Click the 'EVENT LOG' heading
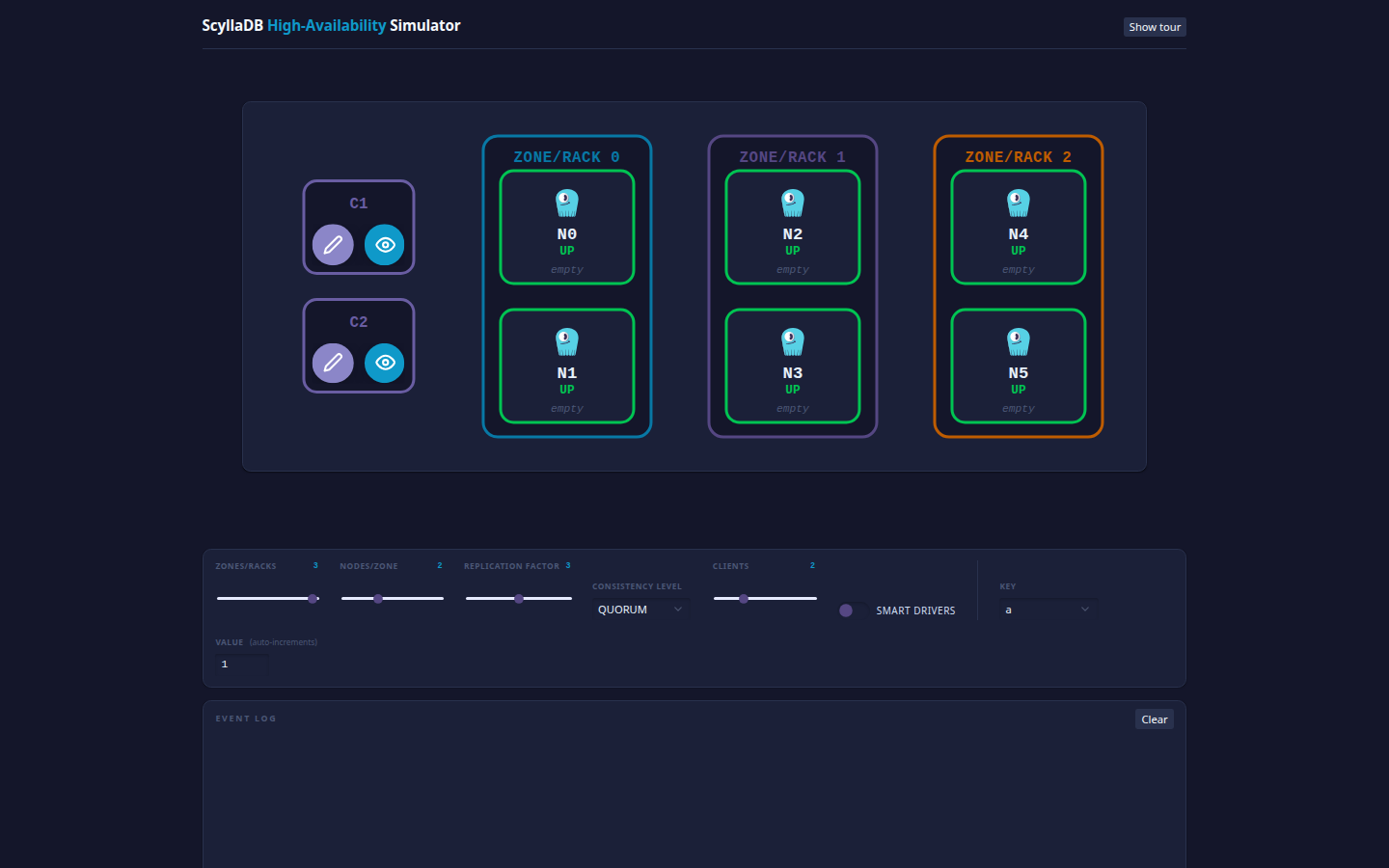The width and height of the screenshot is (1389, 868). coord(246,719)
